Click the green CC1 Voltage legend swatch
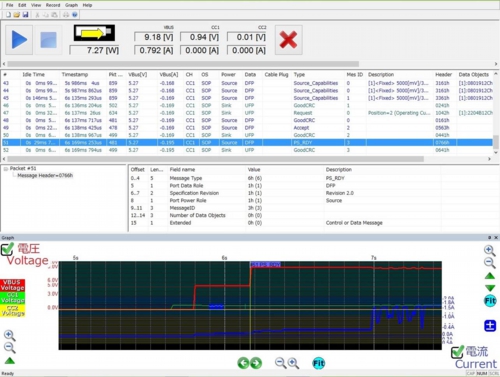Image resolution: width=500 pixels, height=377 pixels. 12,298
